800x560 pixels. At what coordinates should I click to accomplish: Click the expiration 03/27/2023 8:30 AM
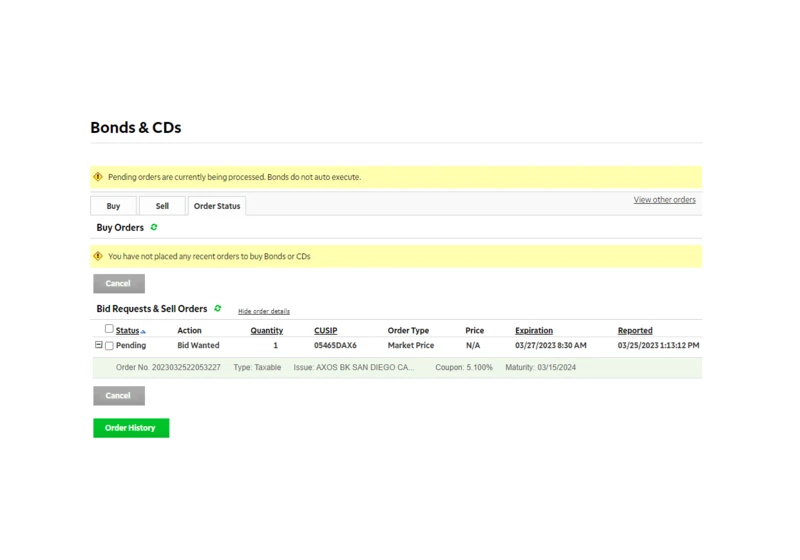coord(551,345)
